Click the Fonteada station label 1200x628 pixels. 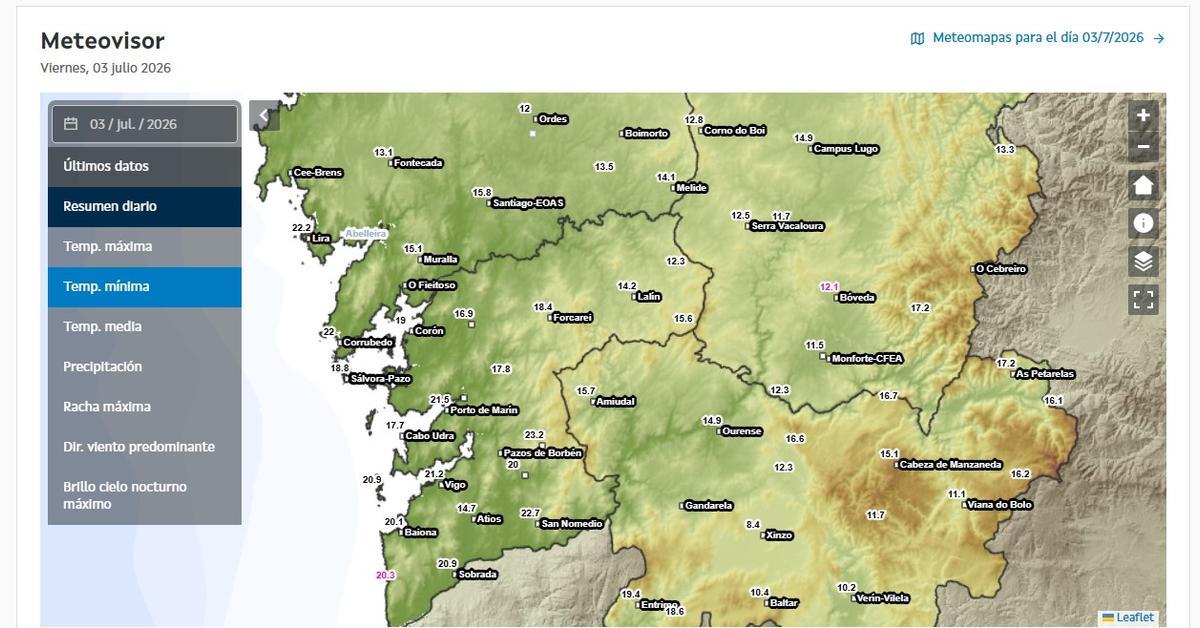pyautogui.click(x=419, y=163)
